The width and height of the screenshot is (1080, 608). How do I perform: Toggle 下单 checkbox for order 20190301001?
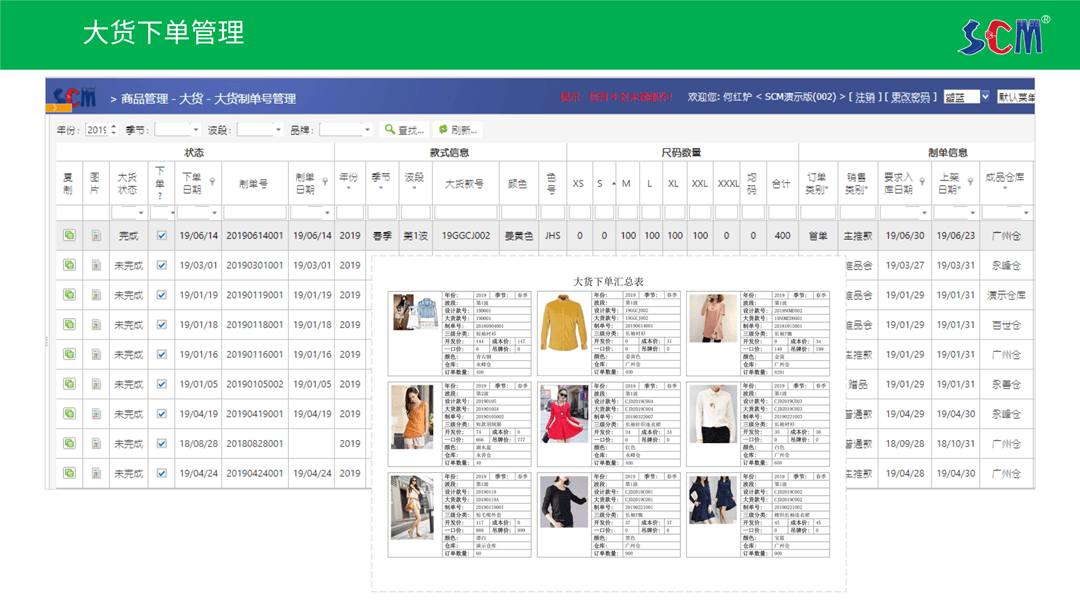pyautogui.click(x=161, y=265)
